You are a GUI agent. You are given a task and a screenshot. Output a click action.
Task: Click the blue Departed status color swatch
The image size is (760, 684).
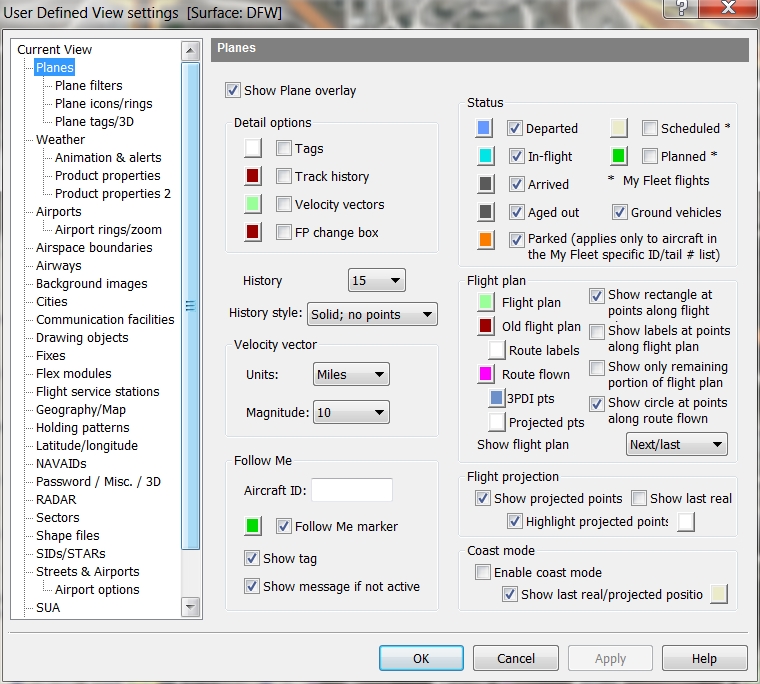485,128
